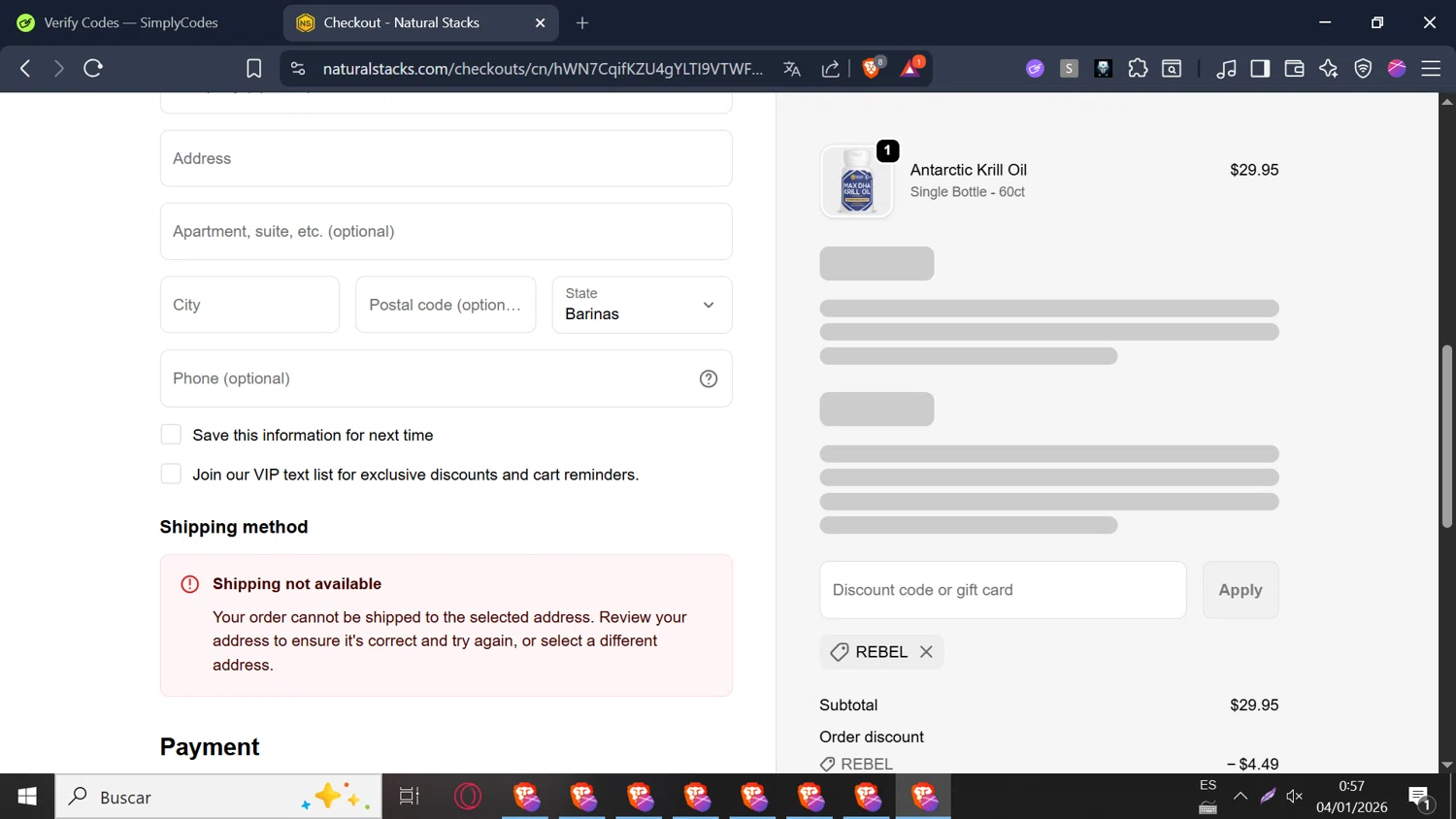This screenshot has height=819, width=1456.
Task: Click the Apply discount button
Action: (1241, 590)
